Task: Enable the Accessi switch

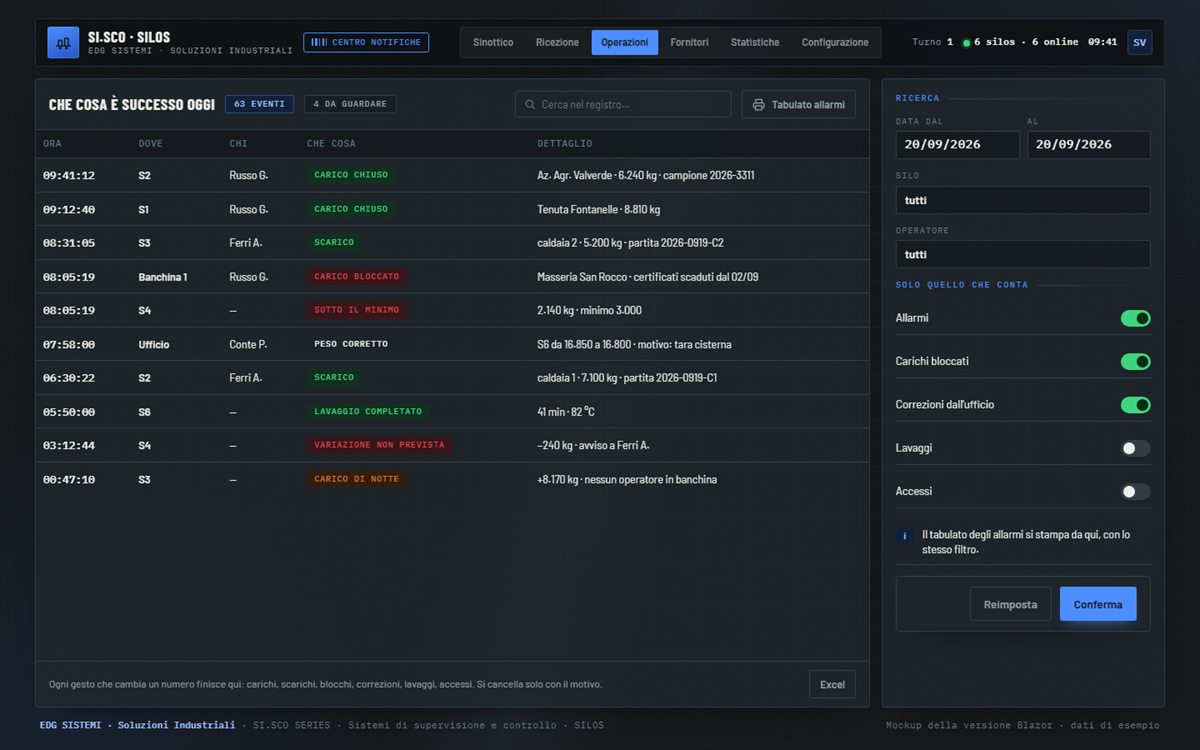Action: pyautogui.click(x=1135, y=491)
